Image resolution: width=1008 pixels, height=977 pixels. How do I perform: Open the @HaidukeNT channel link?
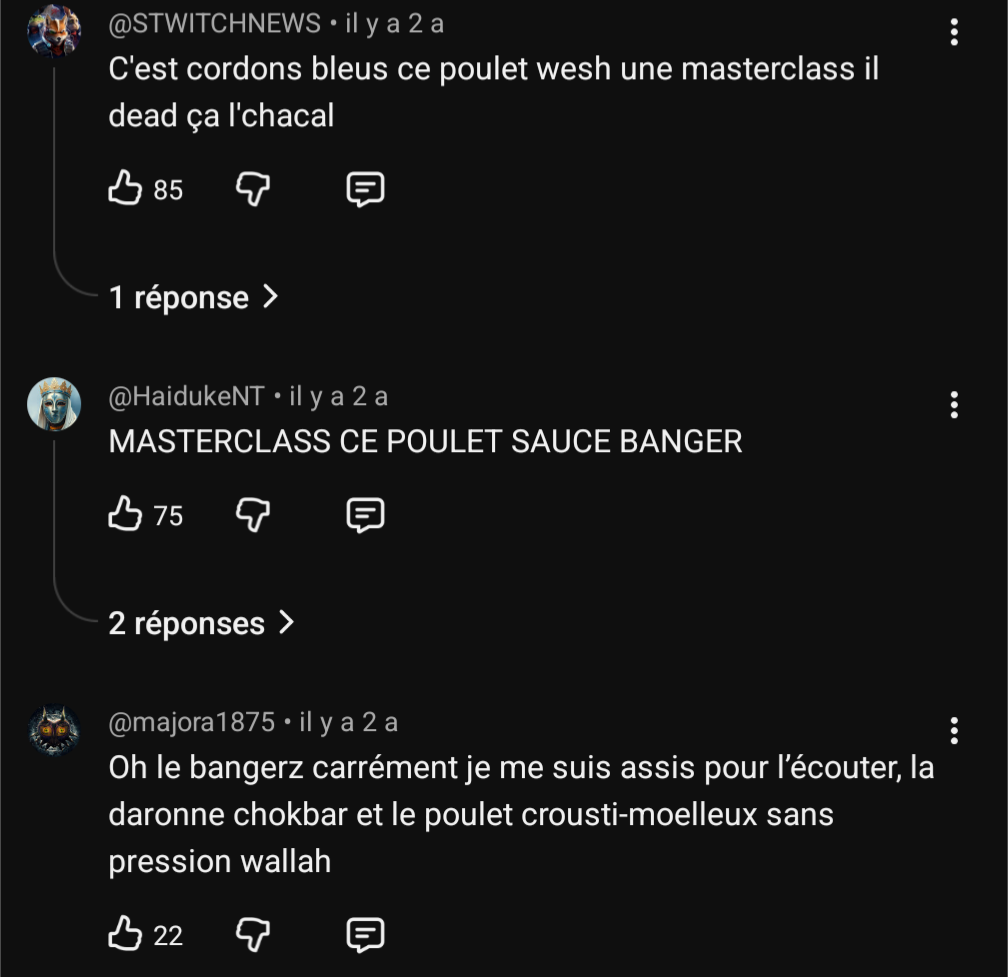click(x=186, y=397)
